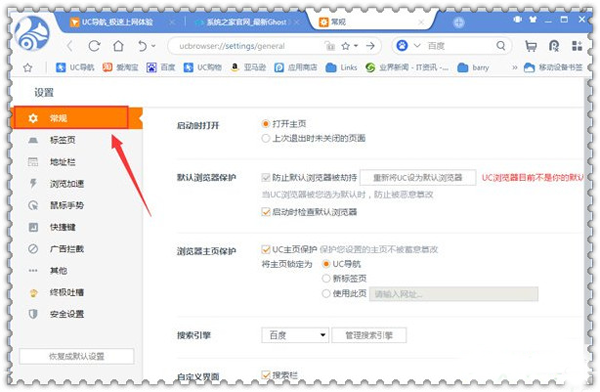Reload the page with refresh icon

pyautogui.click(x=94, y=46)
